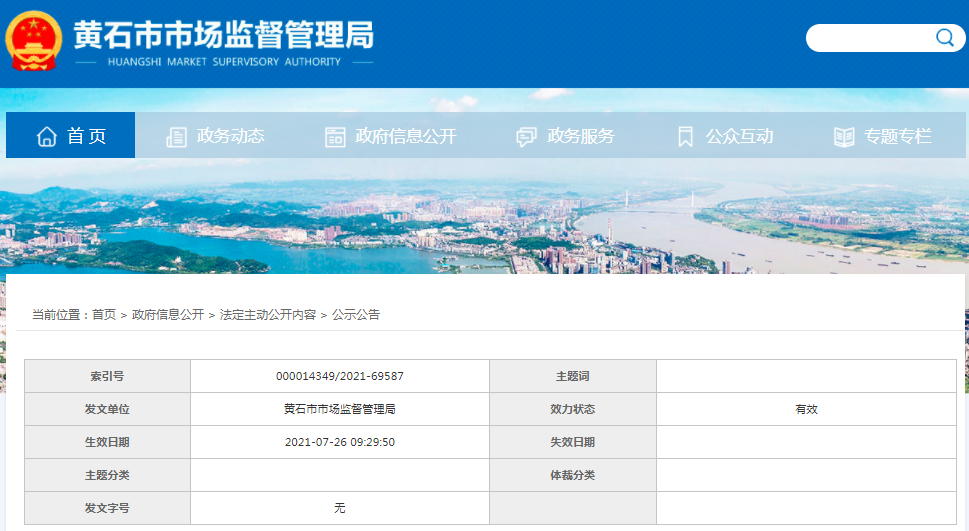The width and height of the screenshot is (969, 531).
Task: Follow the 公示公告 breadcrumb link
Action: pyautogui.click(x=356, y=315)
